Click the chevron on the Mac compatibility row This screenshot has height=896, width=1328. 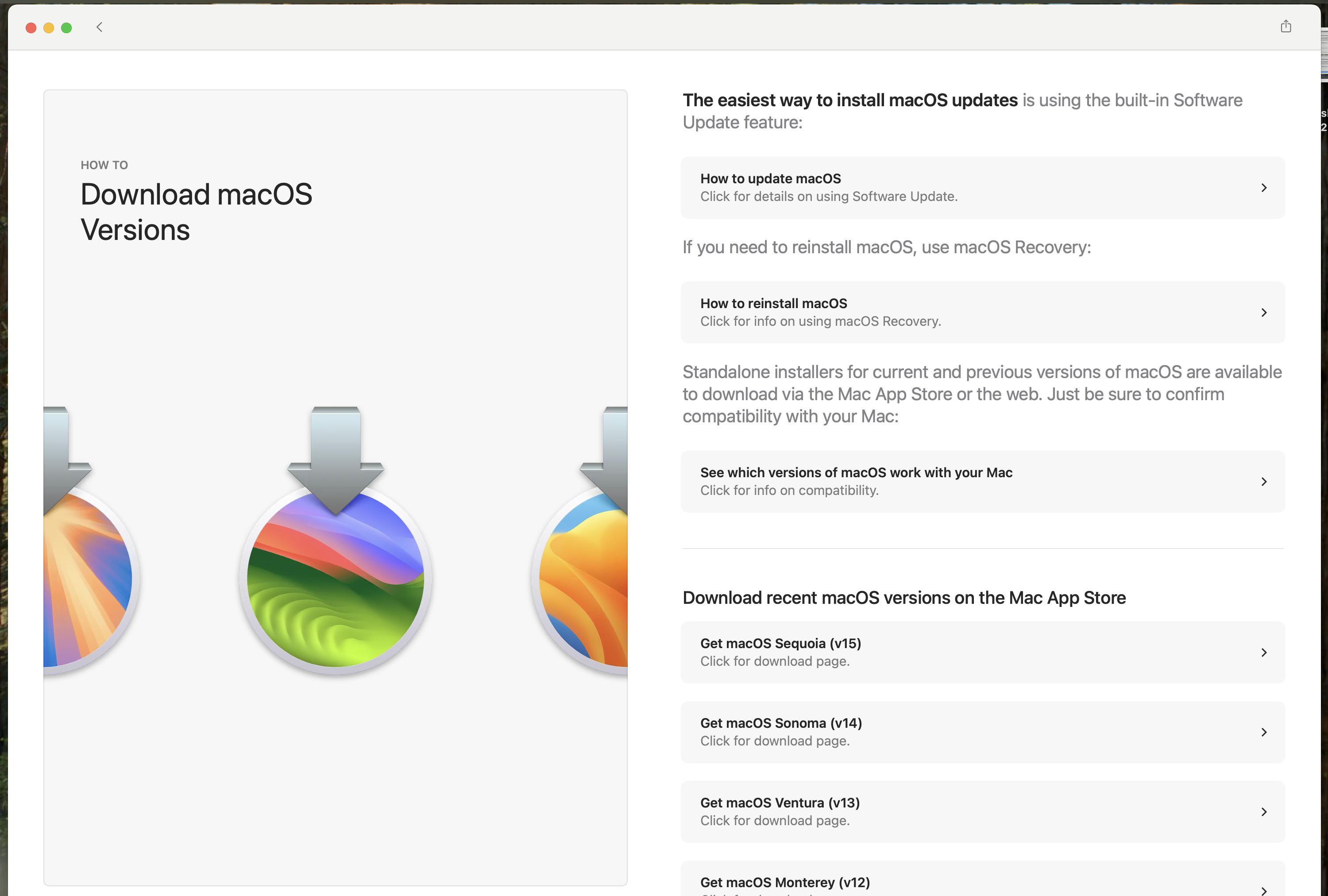[x=1263, y=481]
